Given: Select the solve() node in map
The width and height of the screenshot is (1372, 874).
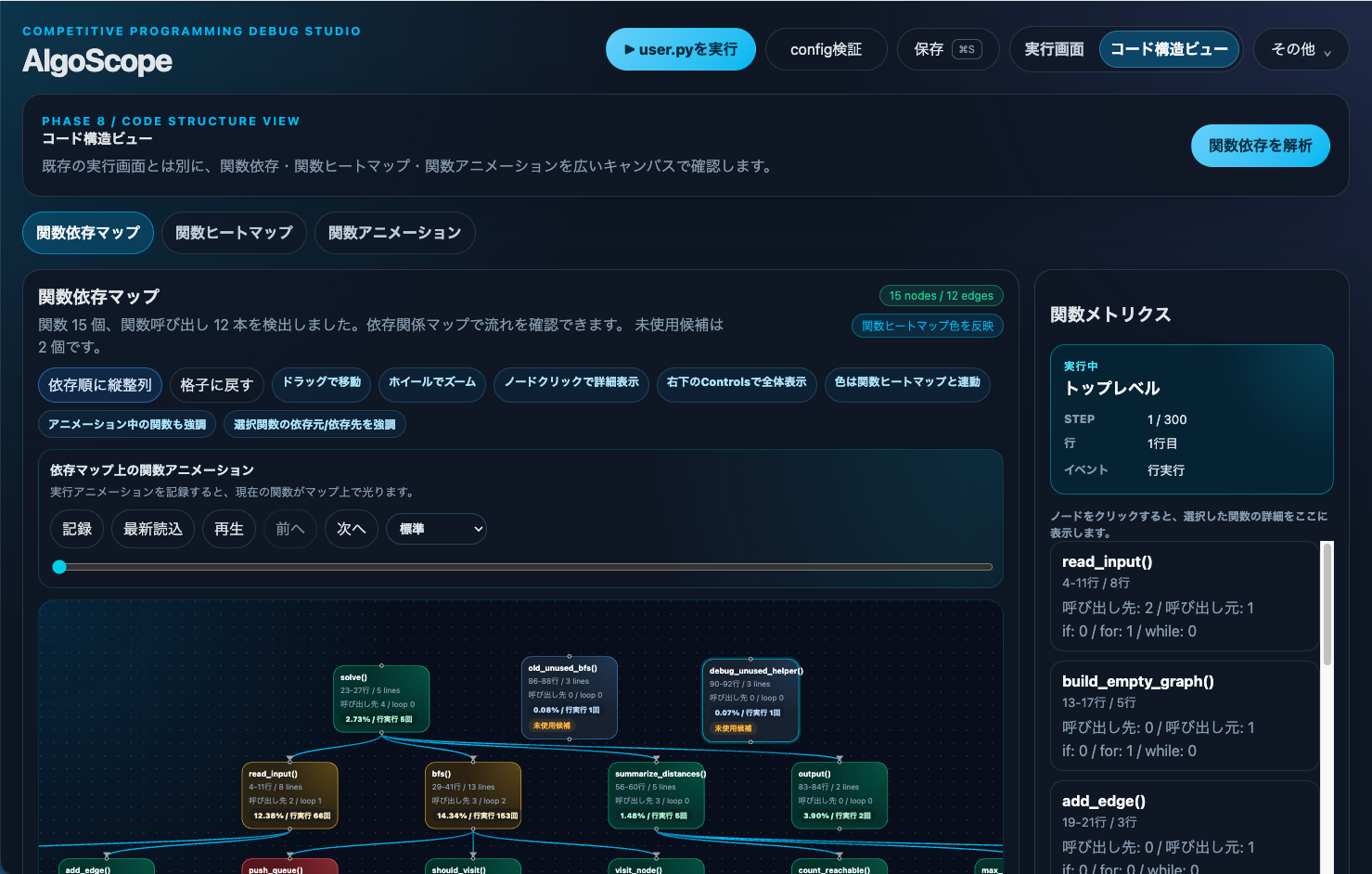Looking at the screenshot, I should [x=381, y=699].
